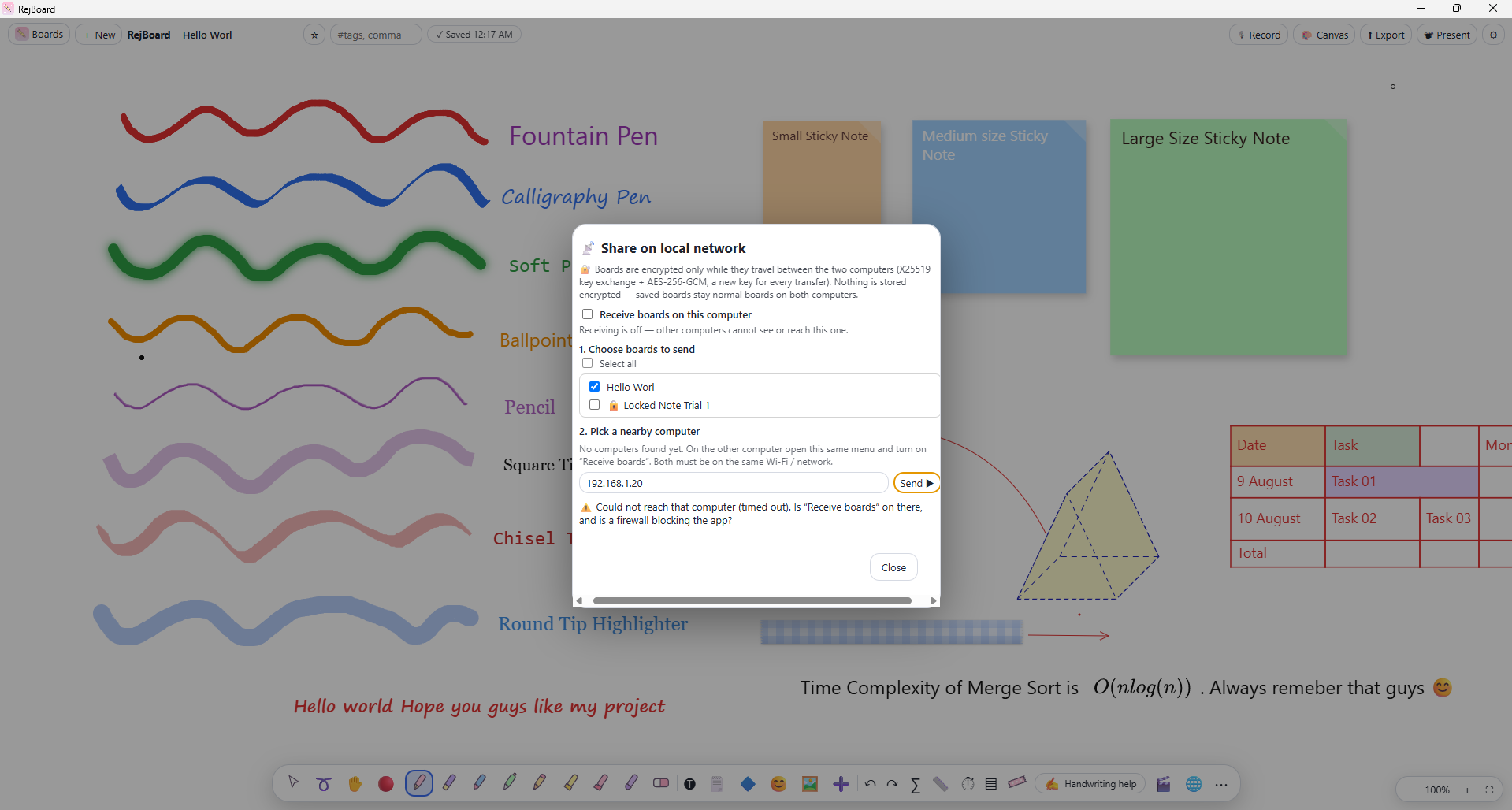1512x810 pixels.
Task: Click the tags input field
Action: pos(376,35)
